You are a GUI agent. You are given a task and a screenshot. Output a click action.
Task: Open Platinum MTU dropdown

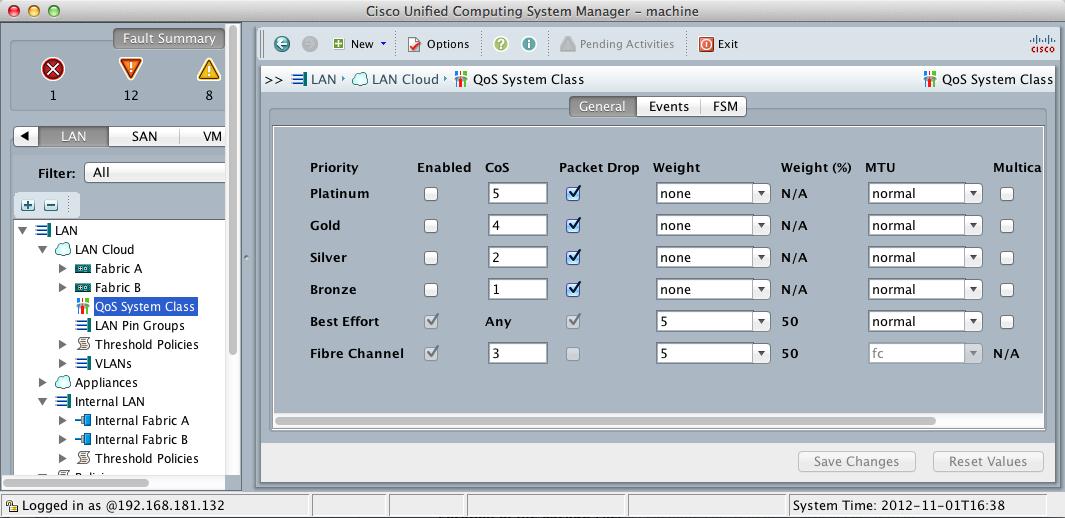[925, 193]
